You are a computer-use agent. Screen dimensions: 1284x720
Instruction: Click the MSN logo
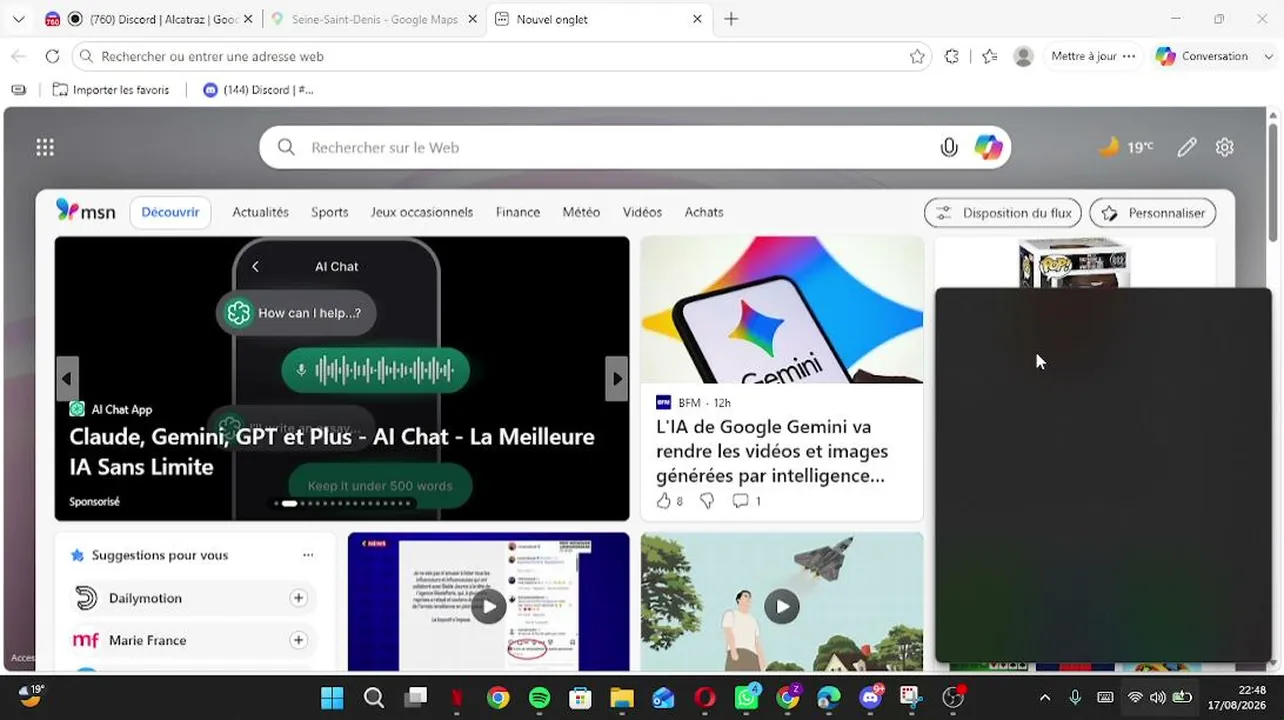[86, 211]
